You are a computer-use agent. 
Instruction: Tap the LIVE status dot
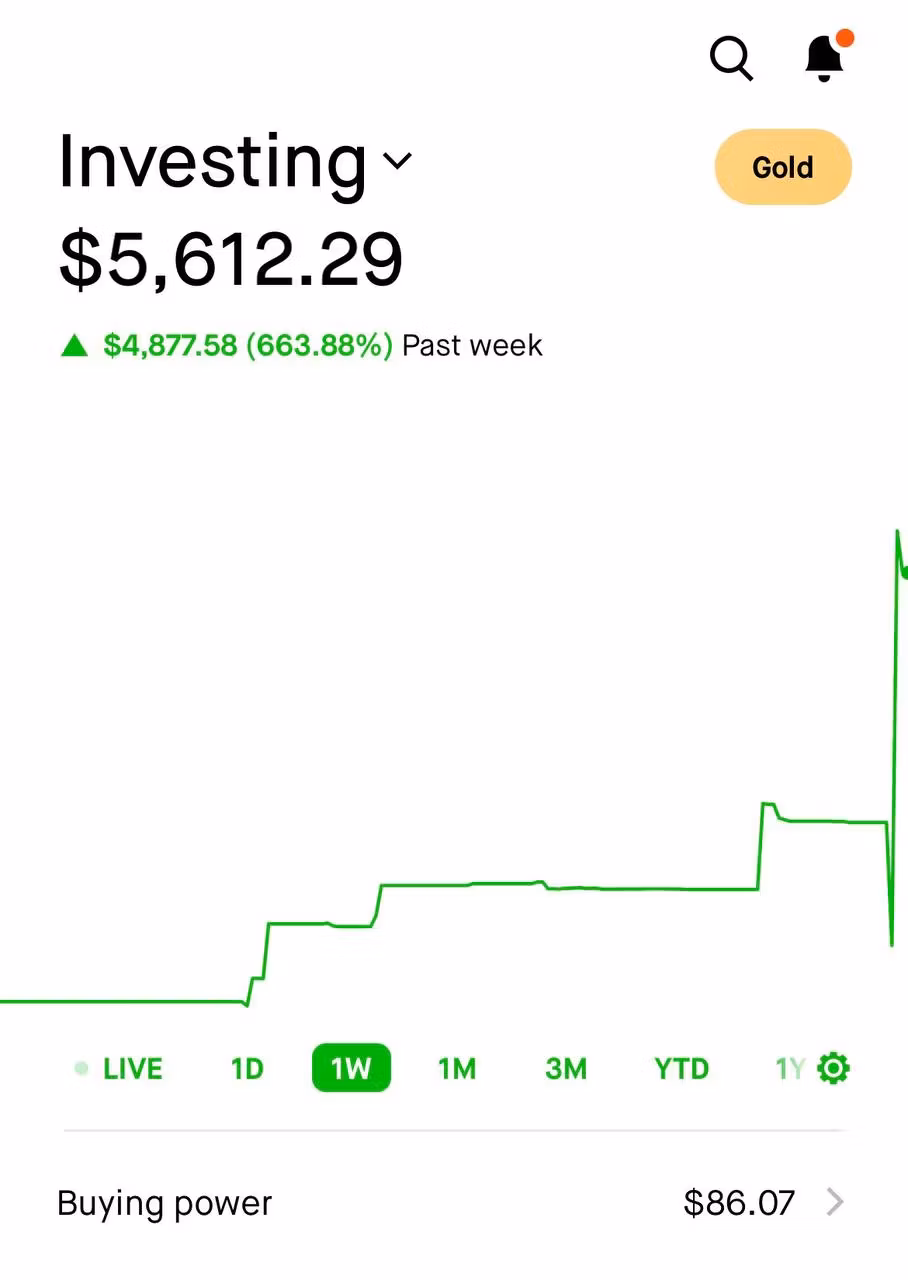[x=81, y=1069]
